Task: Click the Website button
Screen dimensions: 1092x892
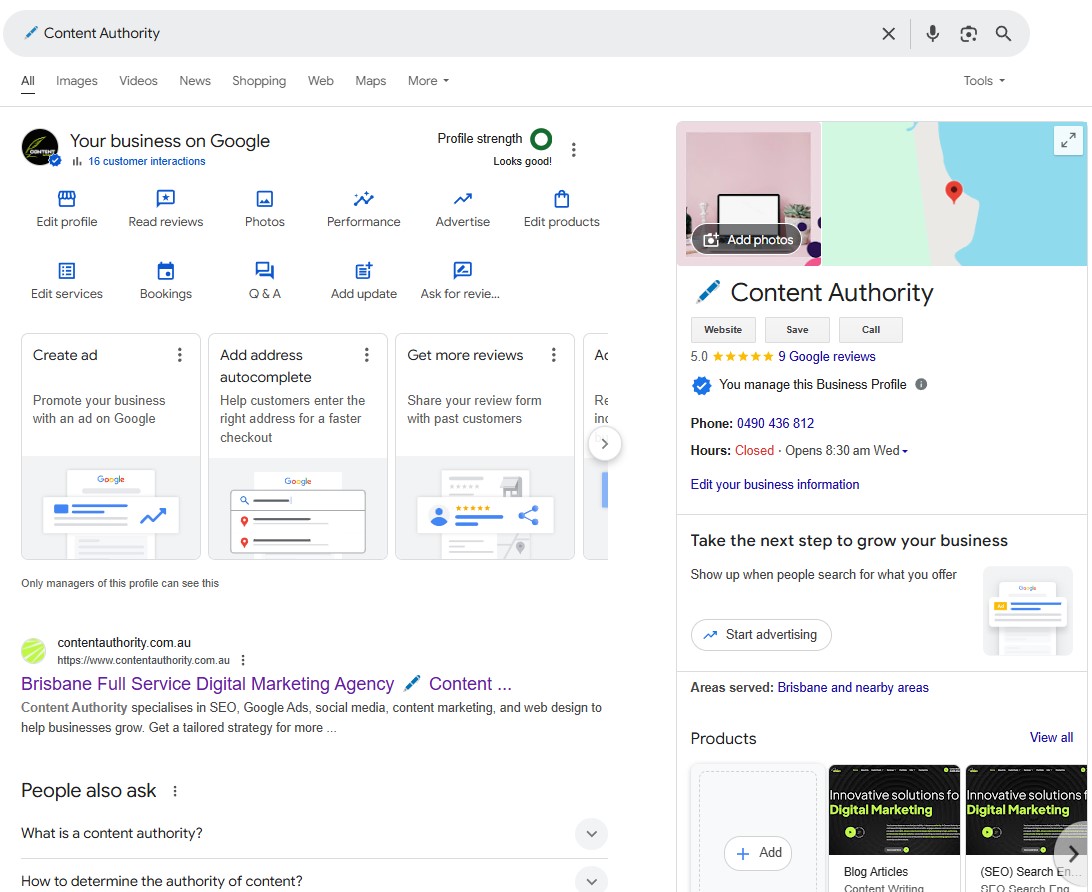Action: click(x=722, y=329)
